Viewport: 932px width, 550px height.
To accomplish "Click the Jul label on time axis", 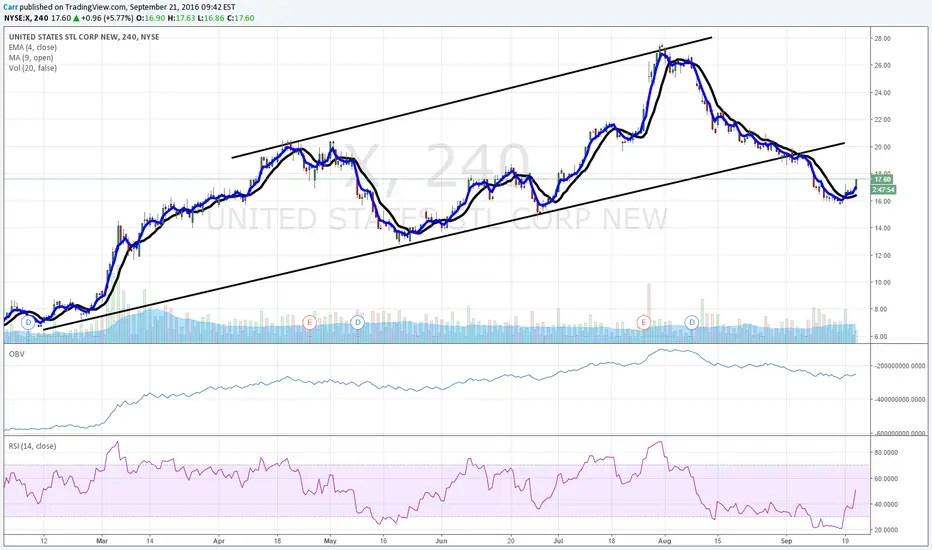I will tap(558, 541).
